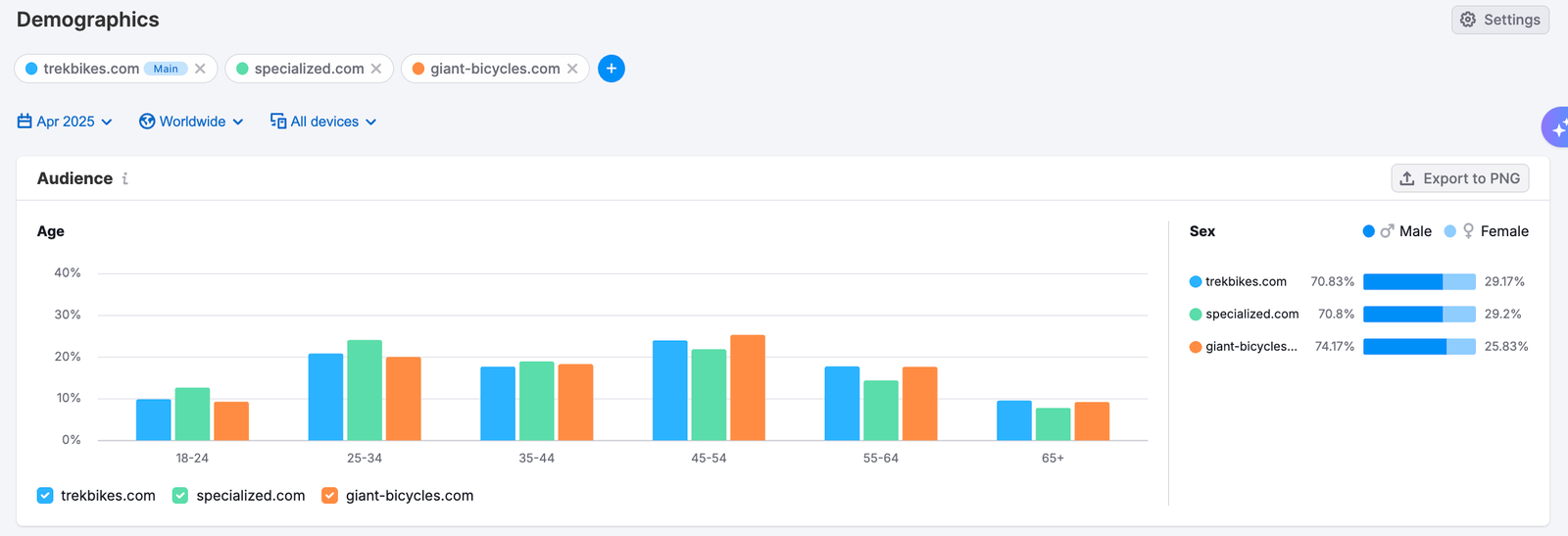Add another competitor with plus button
This screenshot has height=536, width=1568.
click(612, 69)
